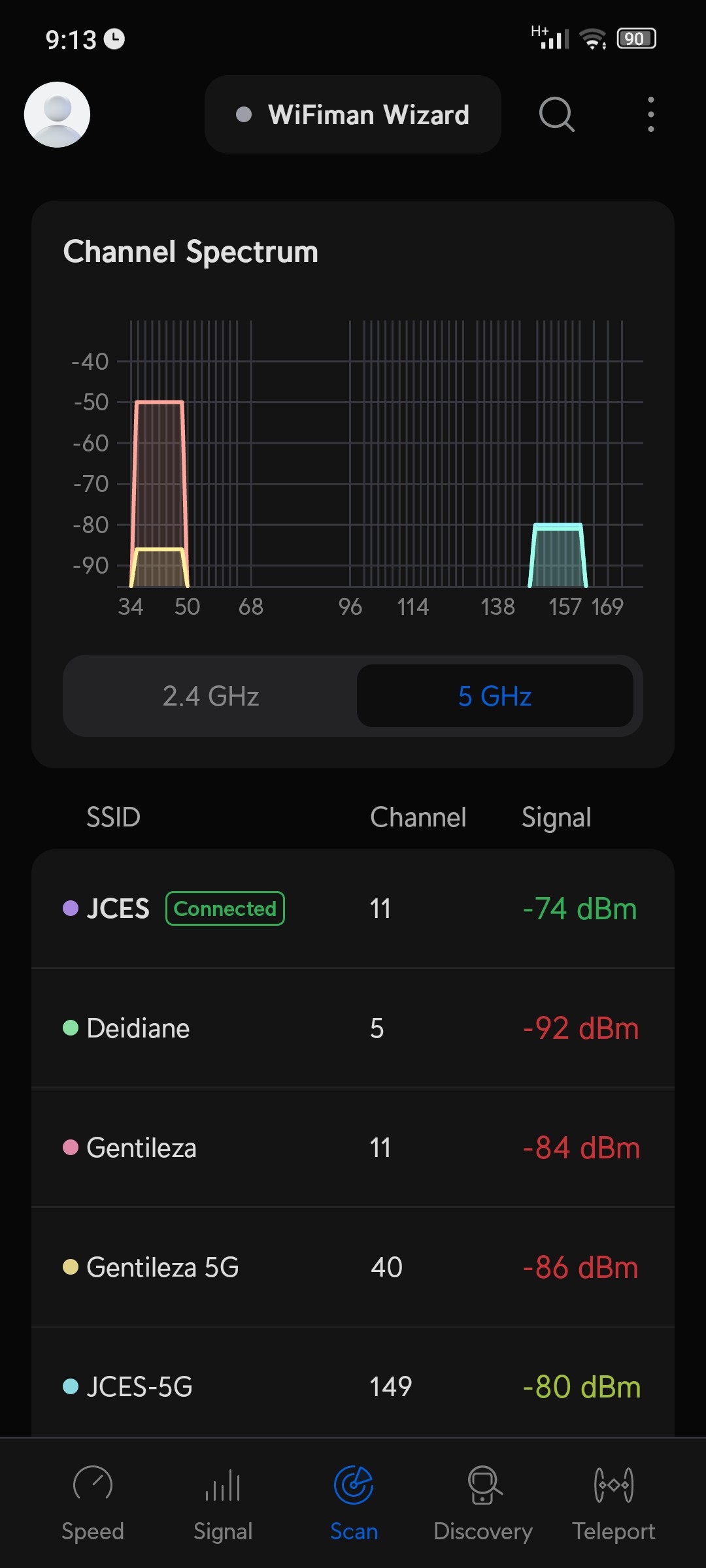Open JCES-5G network on channel 149
706x1568 pixels.
pos(353,1386)
